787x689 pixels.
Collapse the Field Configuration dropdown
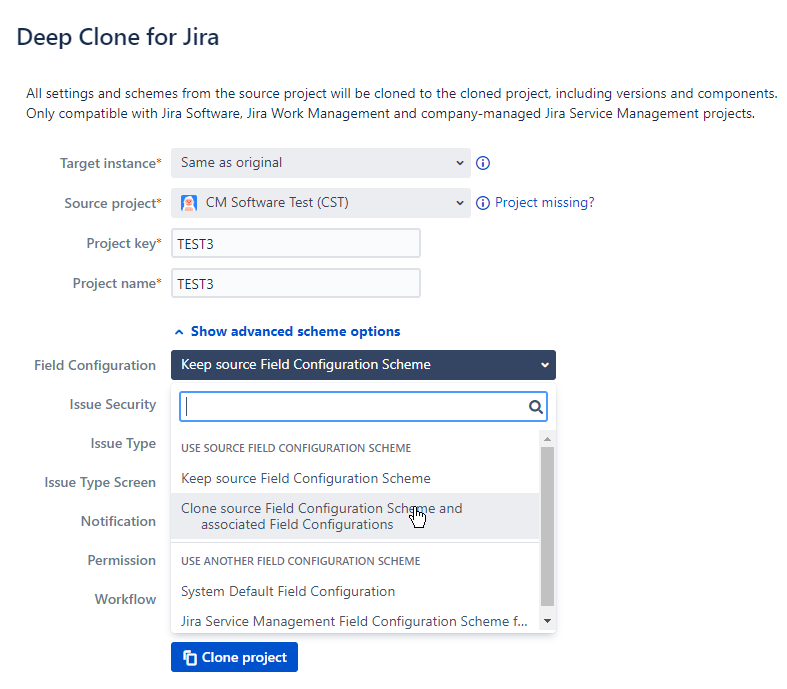(x=363, y=365)
